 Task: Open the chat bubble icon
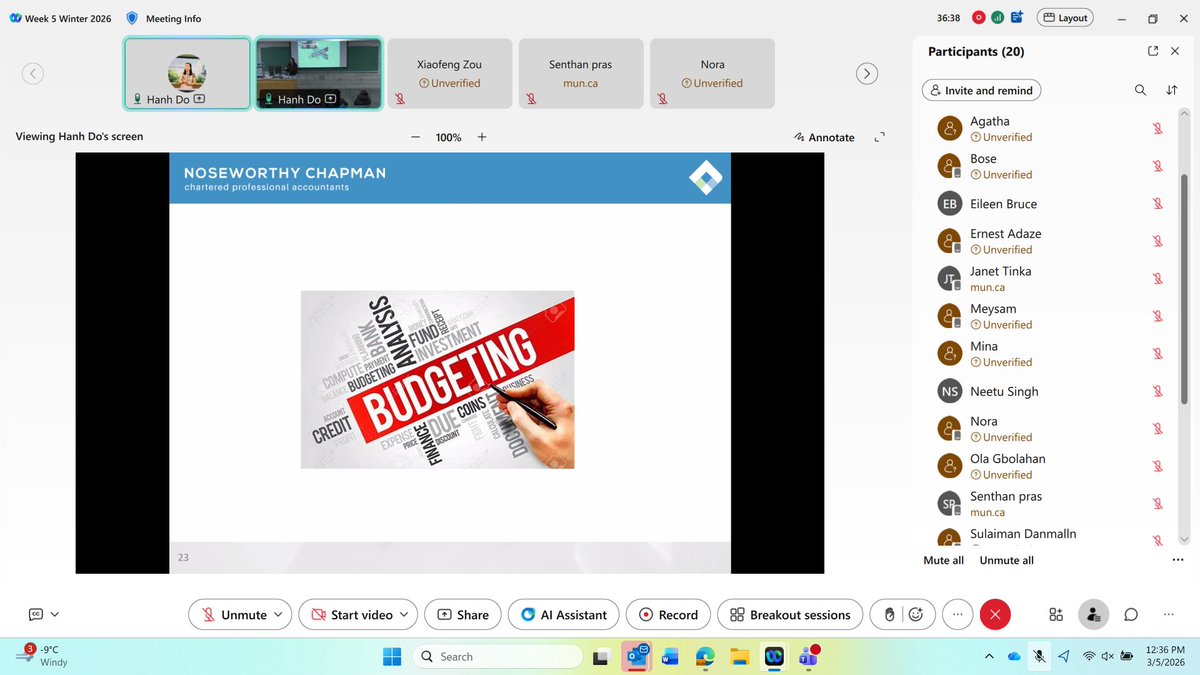click(1131, 615)
